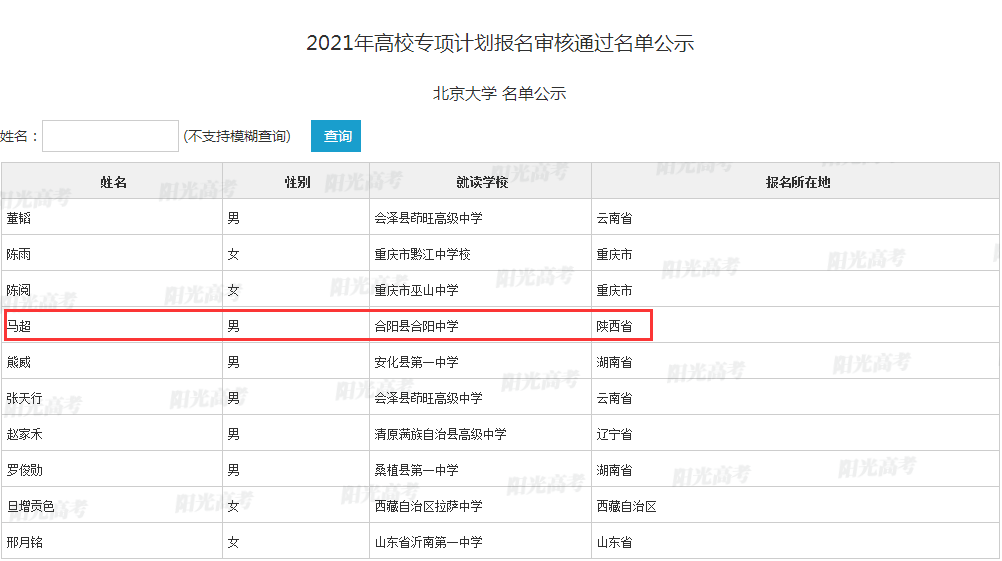Select the 姓名 column header
Screen dimensions: 1002x561
click(113, 182)
